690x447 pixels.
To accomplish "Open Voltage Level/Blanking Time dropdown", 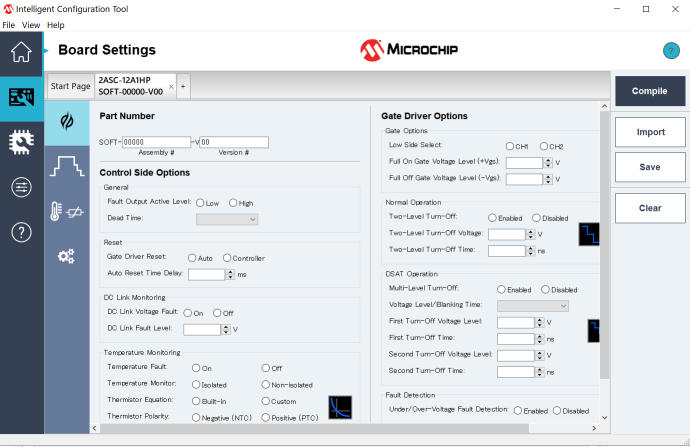I will [532, 305].
